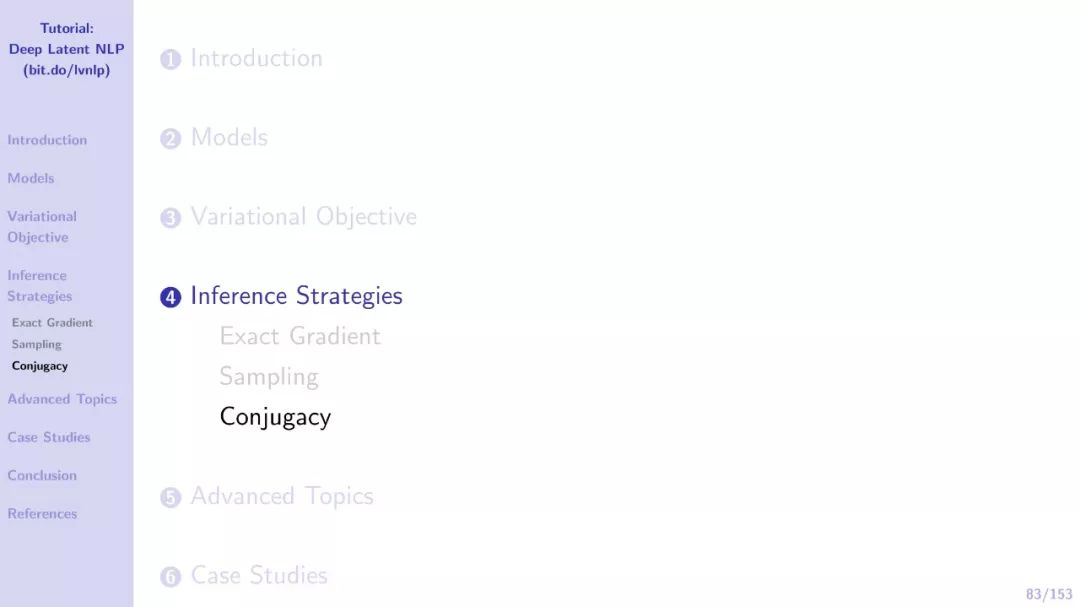This screenshot has height=607, width=1080.
Task: Click the numbered bullet 6 beside Case Studies
Action: coord(170,576)
